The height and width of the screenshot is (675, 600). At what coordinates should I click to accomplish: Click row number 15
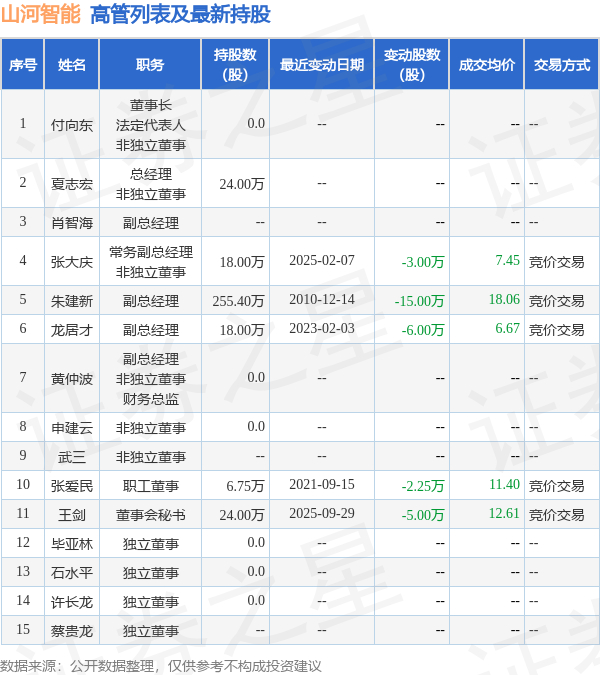23,629
